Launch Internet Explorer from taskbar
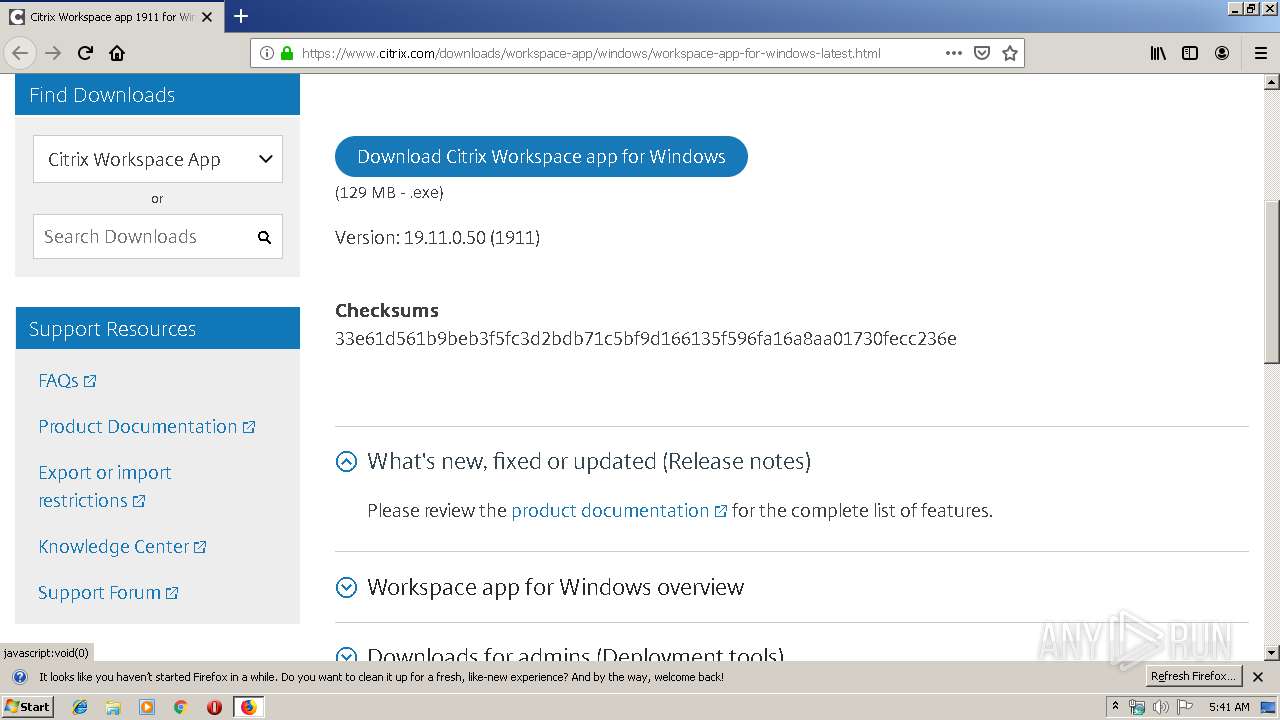This screenshot has height=720, width=1280. pos(80,707)
